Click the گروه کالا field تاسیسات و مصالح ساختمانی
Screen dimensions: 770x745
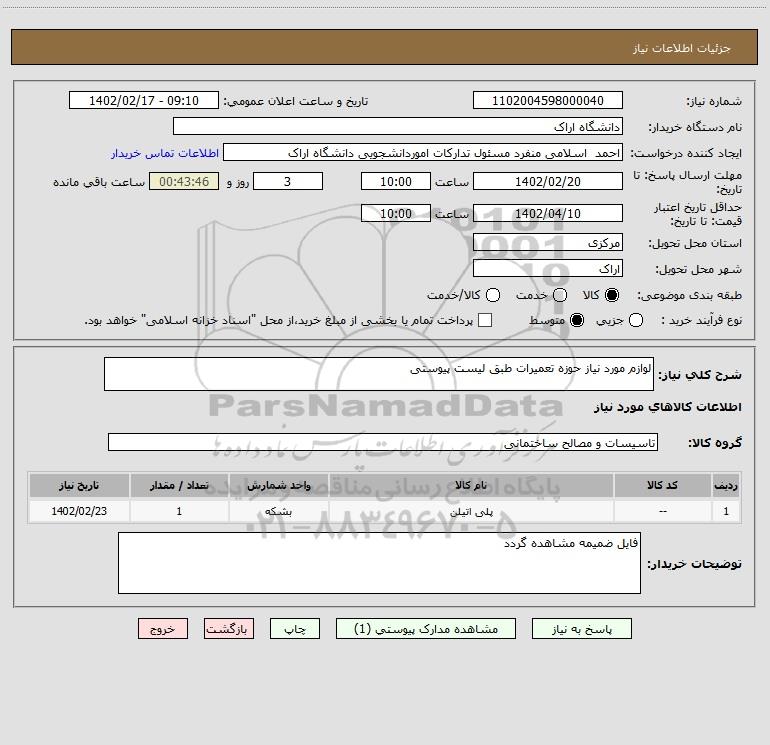(x=383, y=442)
